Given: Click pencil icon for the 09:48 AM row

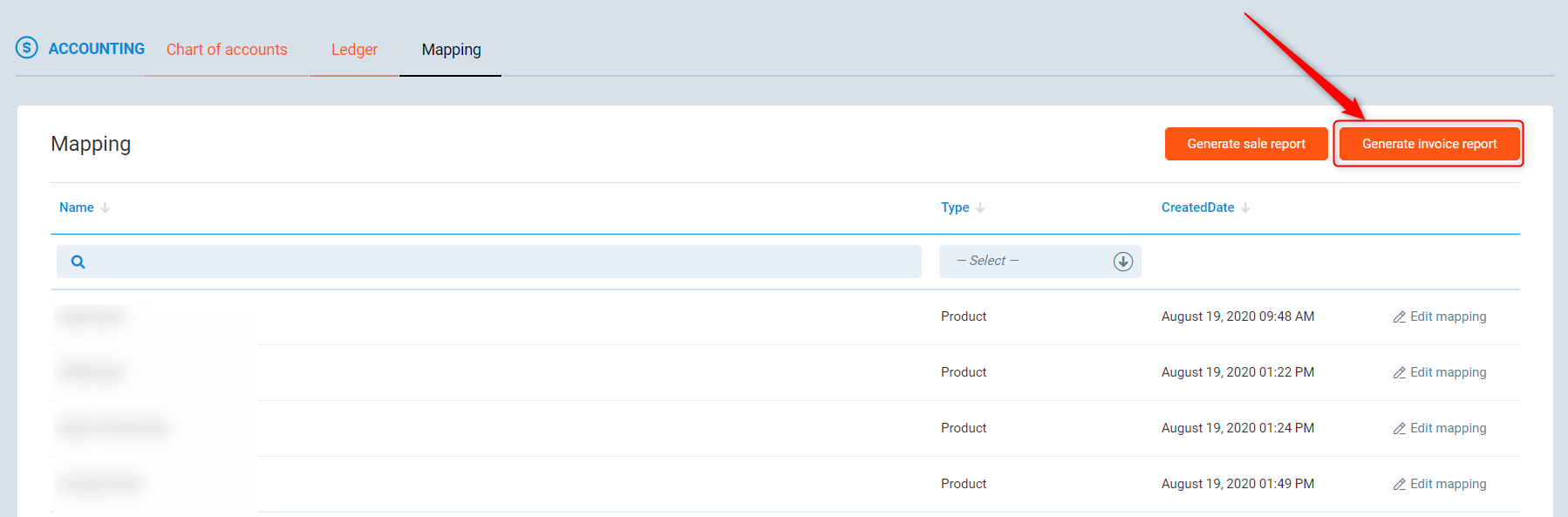Looking at the screenshot, I should pos(1399,317).
